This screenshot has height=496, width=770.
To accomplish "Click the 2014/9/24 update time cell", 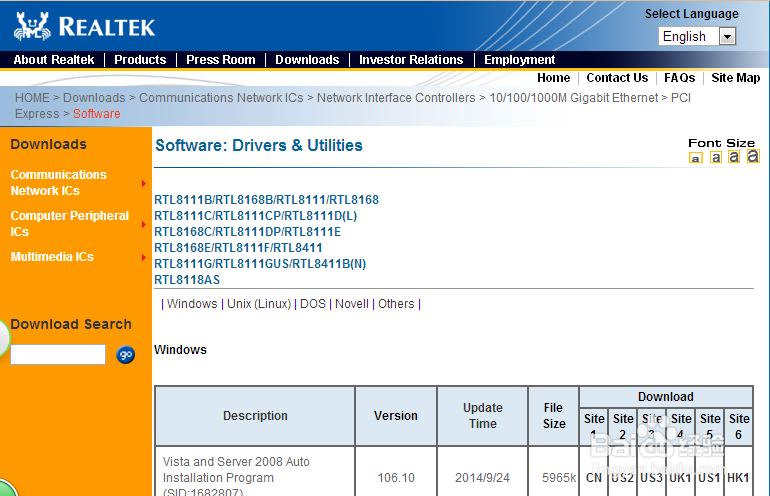I will point(482,478).
